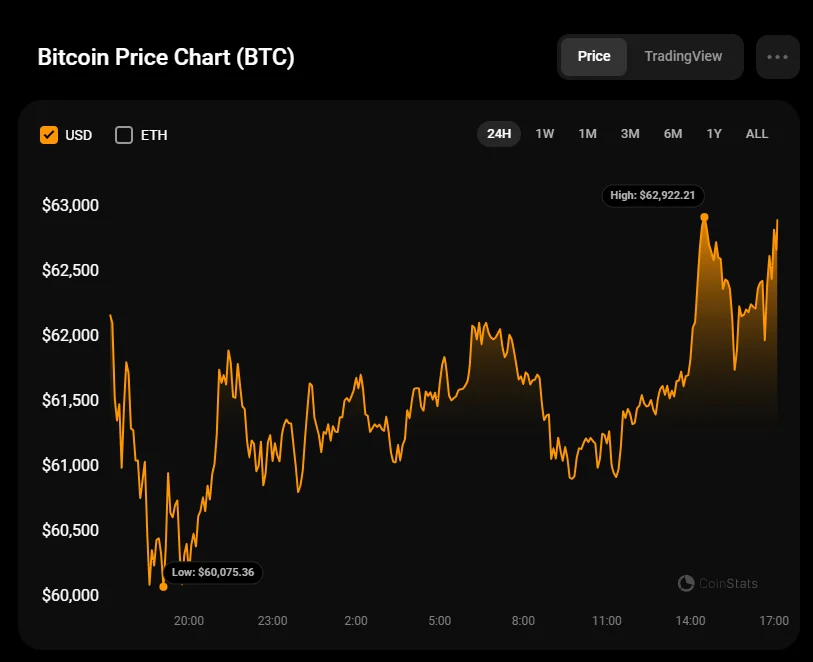Select the Price chart tab

click(594, 56)
